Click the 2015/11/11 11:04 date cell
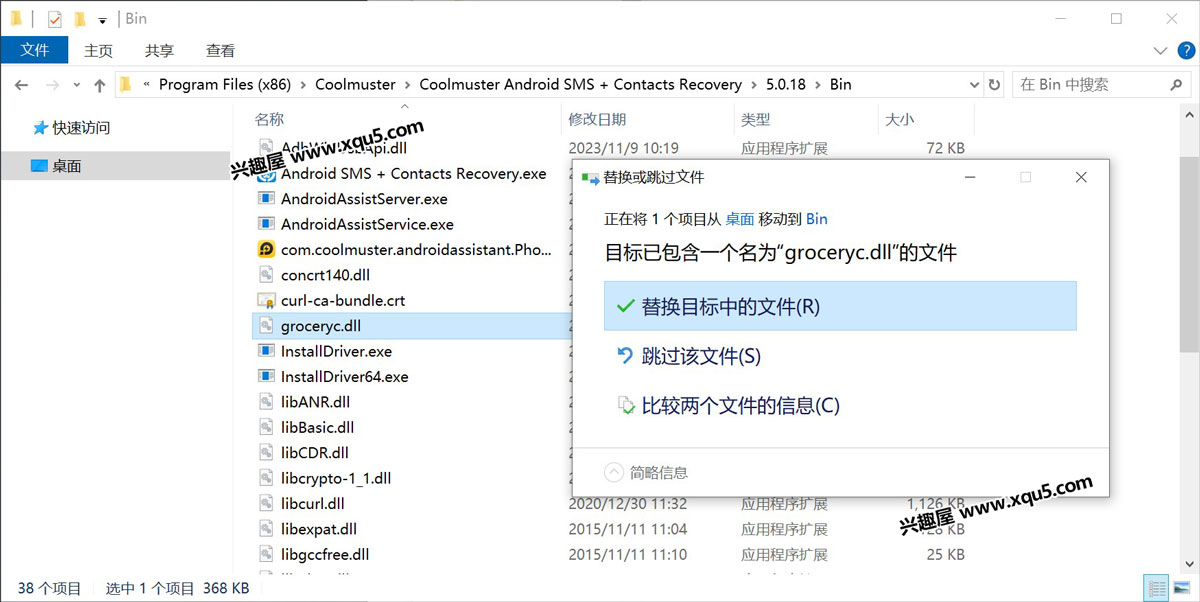The image size is (1200, 602). click(628, 528)
